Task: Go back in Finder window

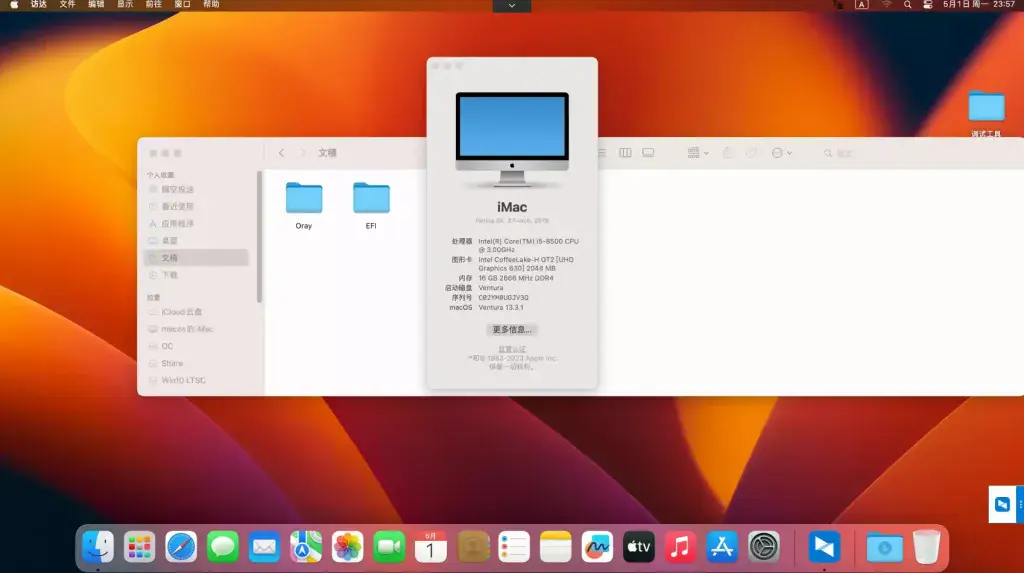Action: pos(281,153)
